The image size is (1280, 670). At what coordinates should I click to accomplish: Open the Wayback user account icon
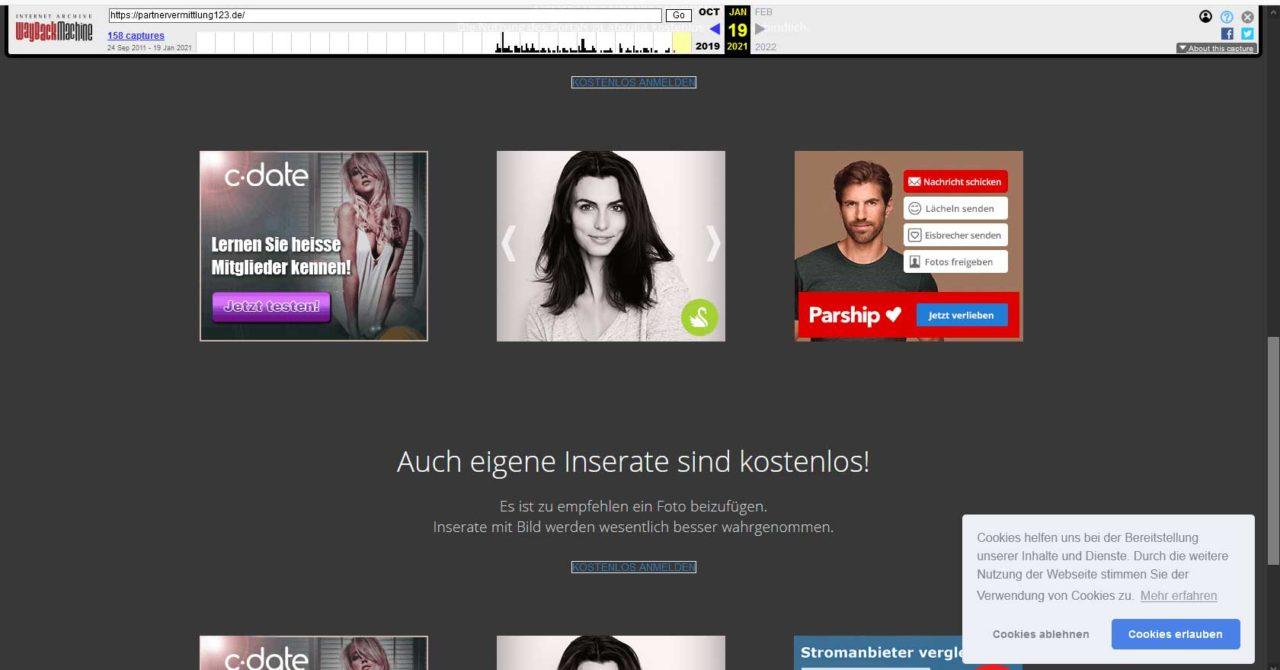1205,17
